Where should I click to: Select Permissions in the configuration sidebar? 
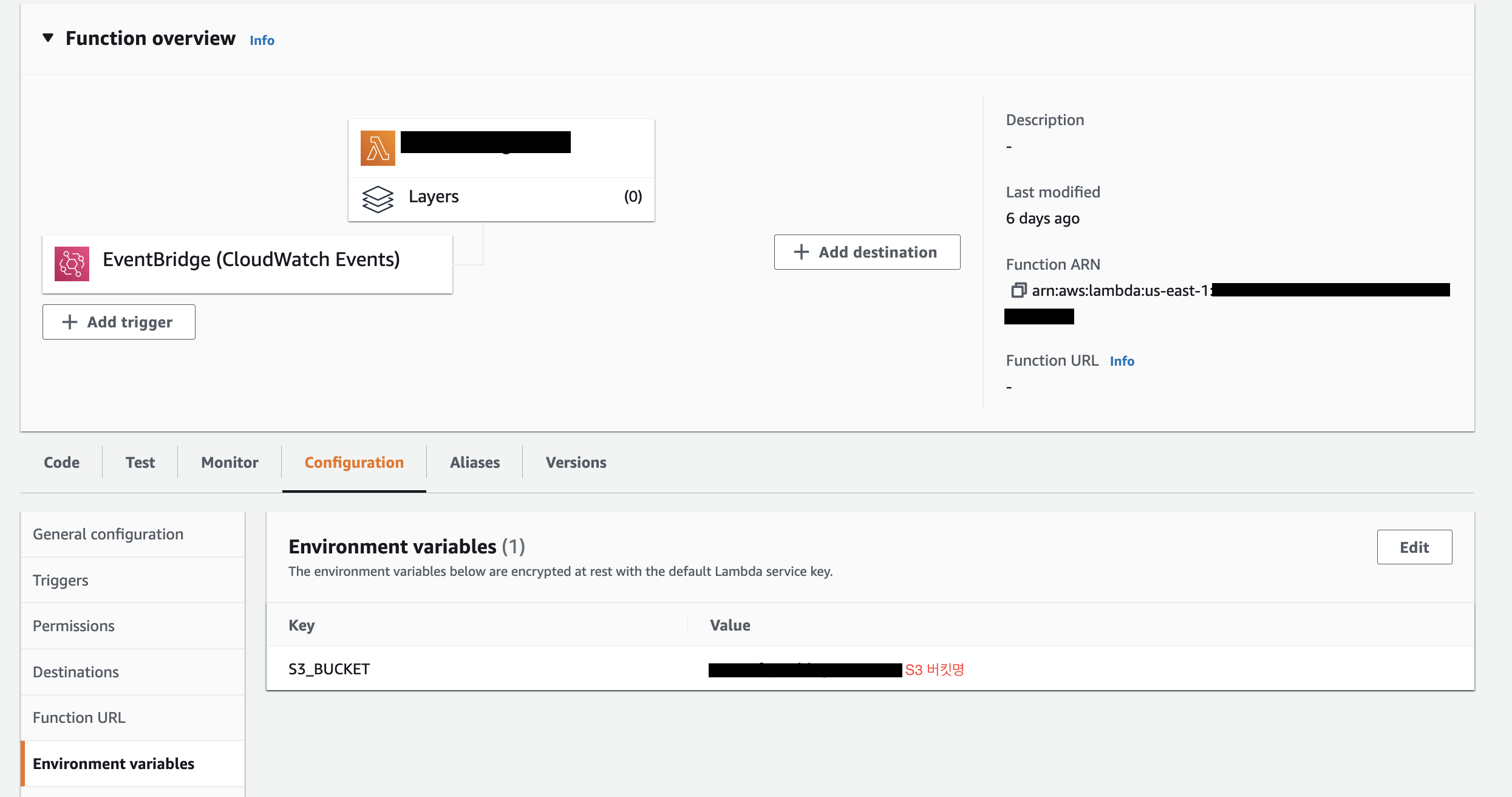coord(73,626)
